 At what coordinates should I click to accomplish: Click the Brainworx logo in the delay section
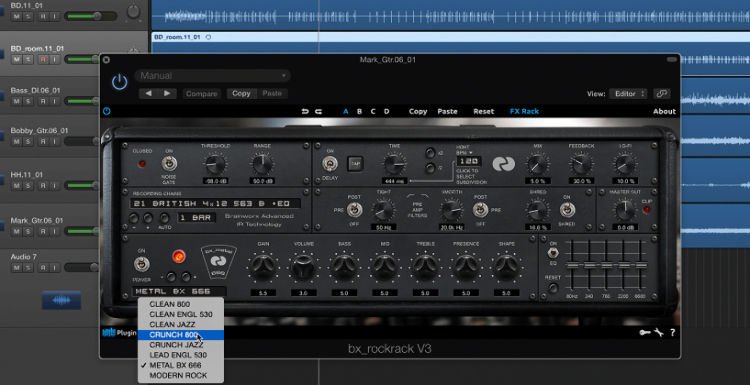click(504, 165)
